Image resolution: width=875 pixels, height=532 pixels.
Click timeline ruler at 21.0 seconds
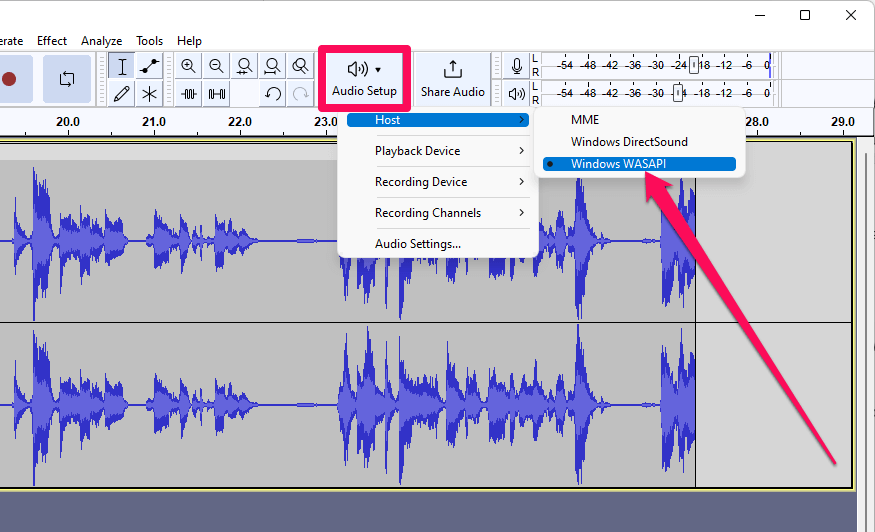coord(153,122)
